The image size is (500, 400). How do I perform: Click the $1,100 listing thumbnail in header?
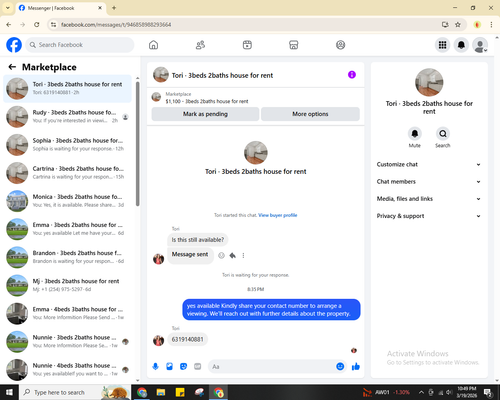coord(156,97)
